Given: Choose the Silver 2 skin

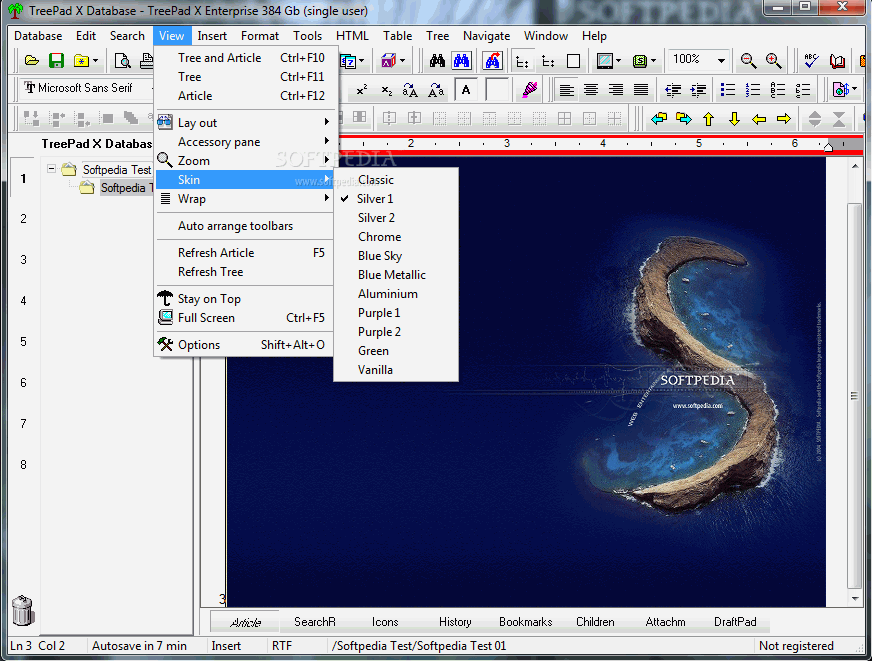Looking at the screenshot, I should (396, 217).
